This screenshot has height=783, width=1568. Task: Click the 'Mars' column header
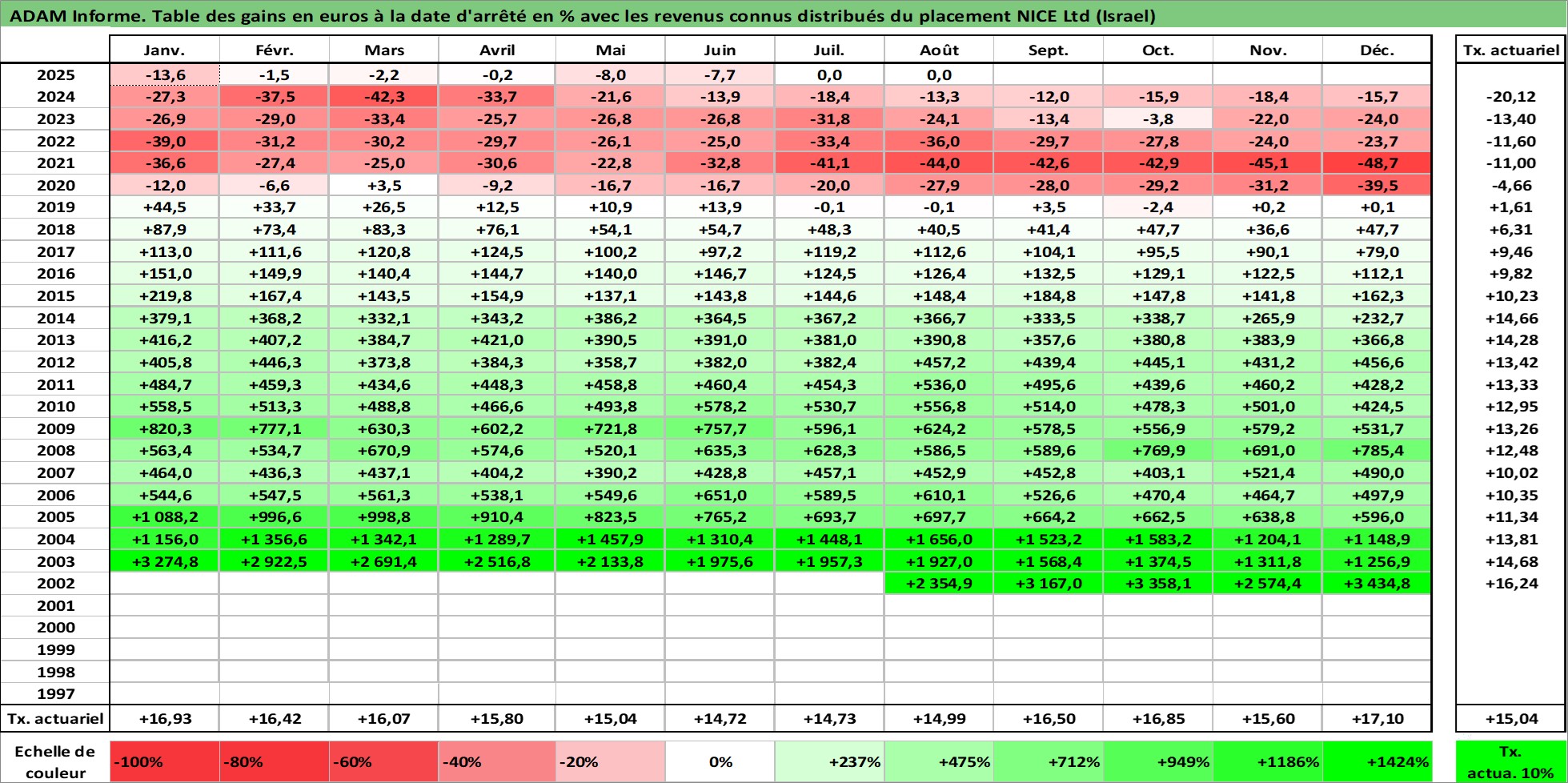383,50
